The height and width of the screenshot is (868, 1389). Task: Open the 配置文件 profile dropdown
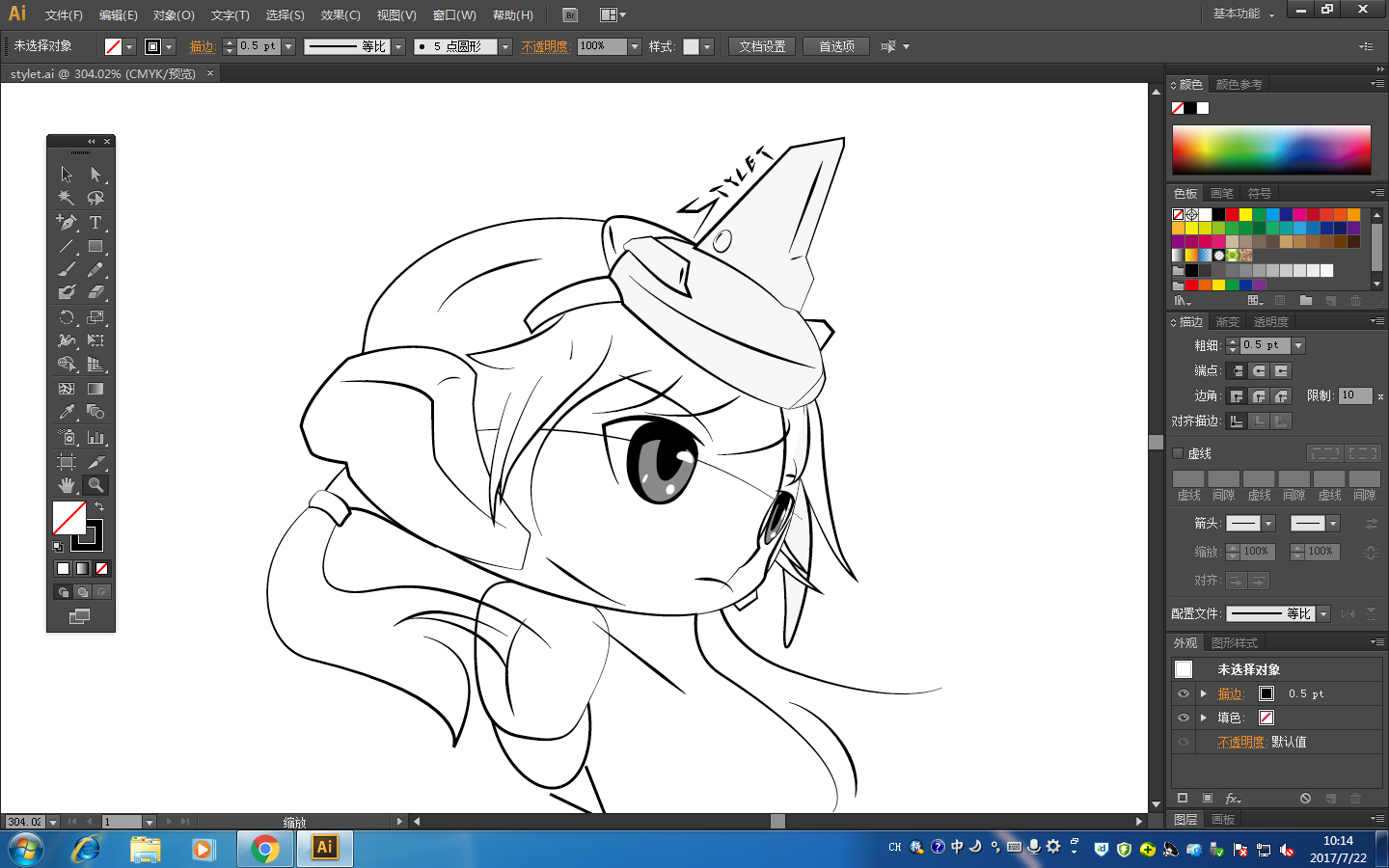(x=1323, y=613)
